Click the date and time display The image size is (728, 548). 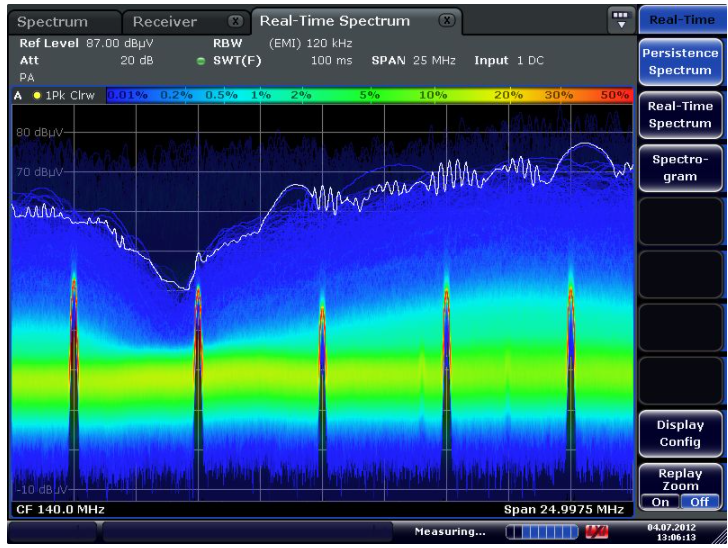[x=671, y=532]
